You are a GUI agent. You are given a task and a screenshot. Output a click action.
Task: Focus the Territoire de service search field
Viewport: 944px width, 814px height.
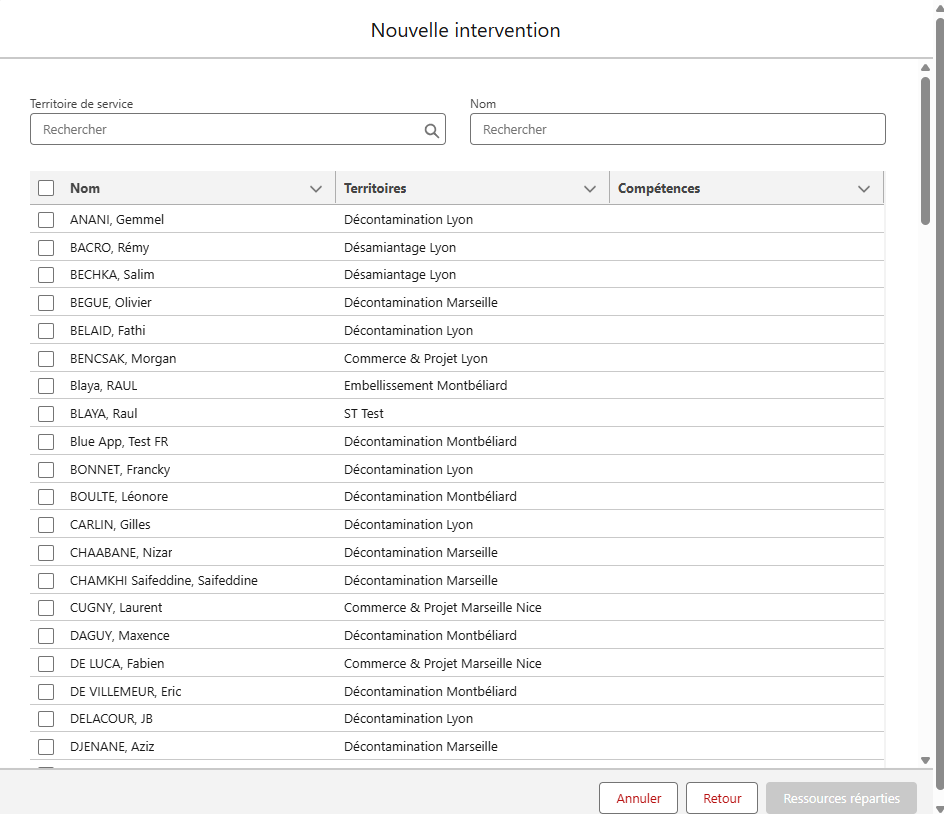[238, 129]
